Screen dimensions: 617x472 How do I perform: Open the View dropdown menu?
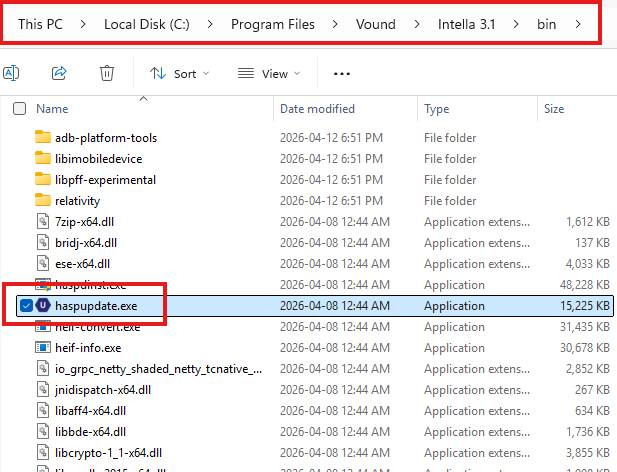click(x=268, y=73)
